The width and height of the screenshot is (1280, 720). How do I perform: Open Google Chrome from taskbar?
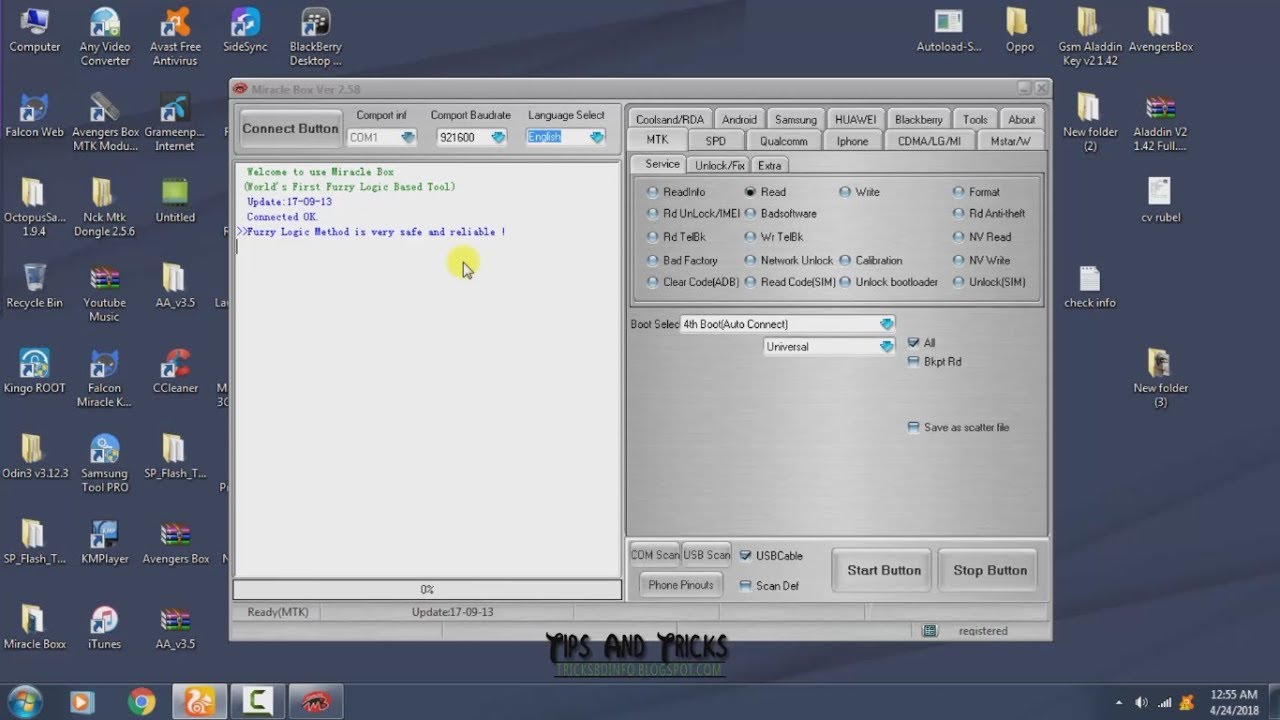tap(142, 702)
